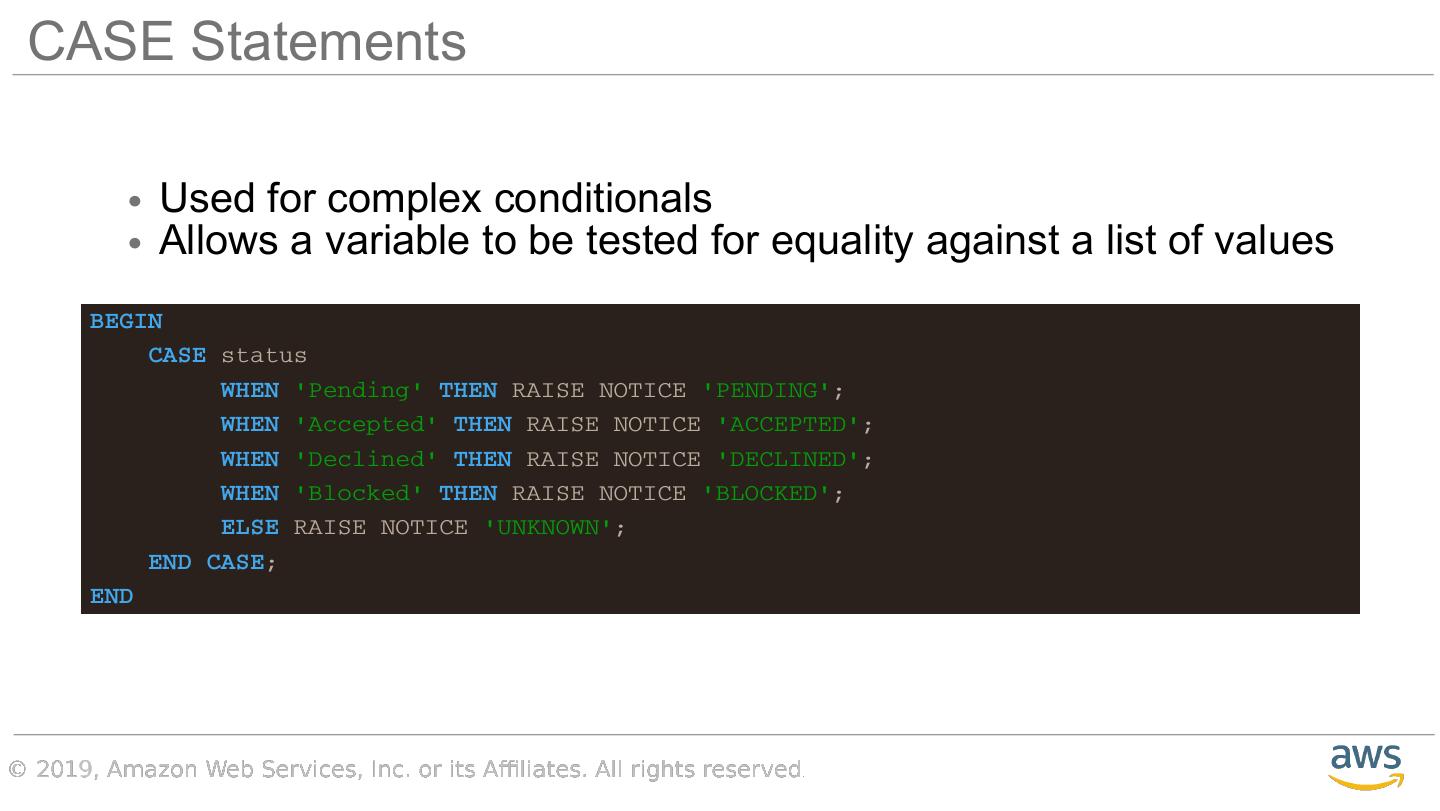Click the BEGIN keyword in the code
Viewport: 1440px width, 811px height.
click(126, 321)
